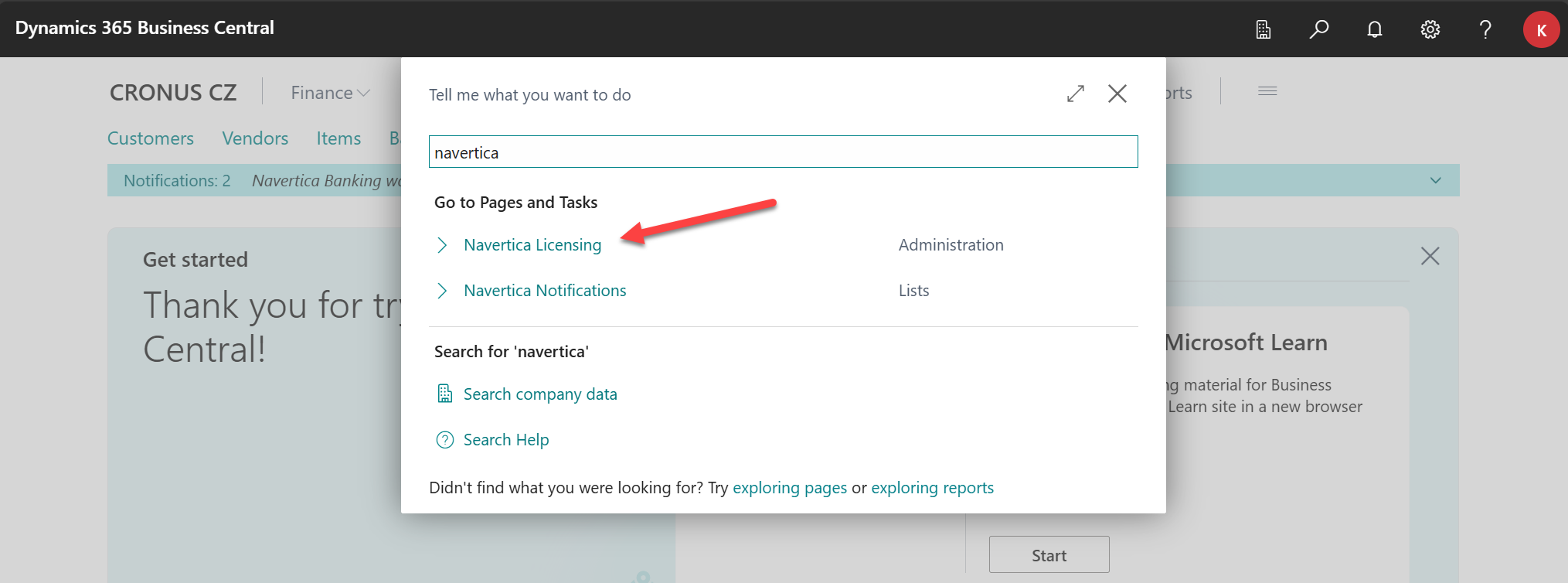
Task: Follow the exploring reports link
Action: [933, 488]
